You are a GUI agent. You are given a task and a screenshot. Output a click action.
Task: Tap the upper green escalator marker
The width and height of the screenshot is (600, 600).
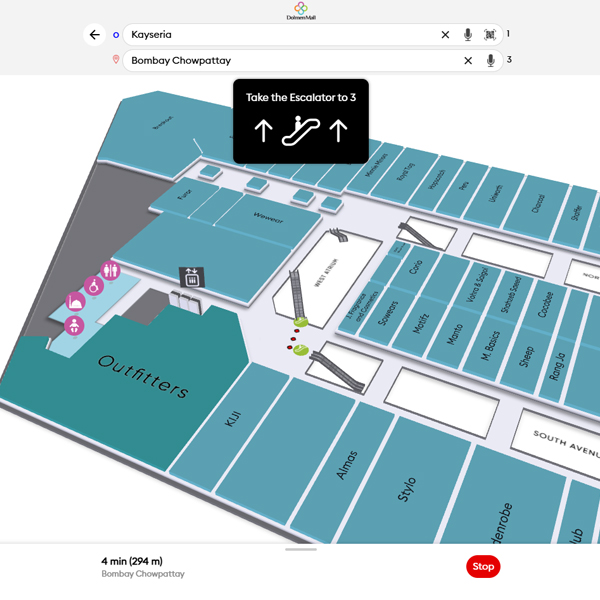point(300,322)
